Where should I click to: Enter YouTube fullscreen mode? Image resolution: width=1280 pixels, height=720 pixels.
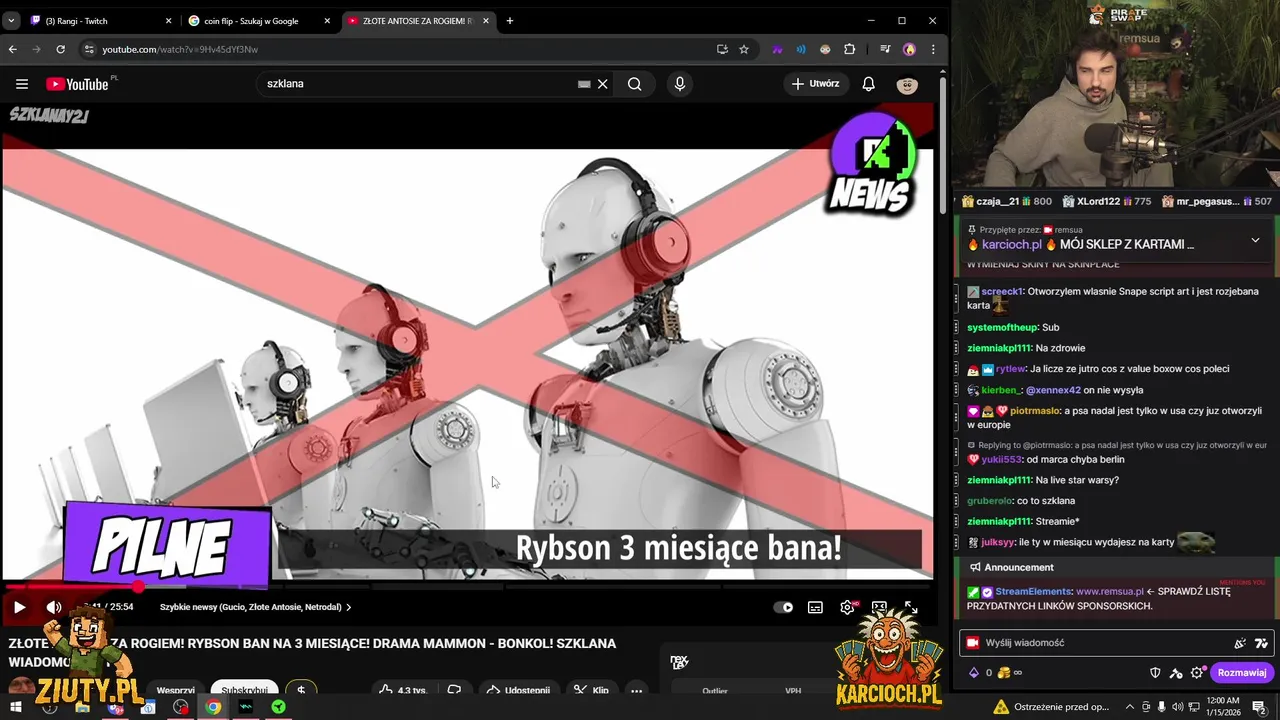click(x=911, y=607)
